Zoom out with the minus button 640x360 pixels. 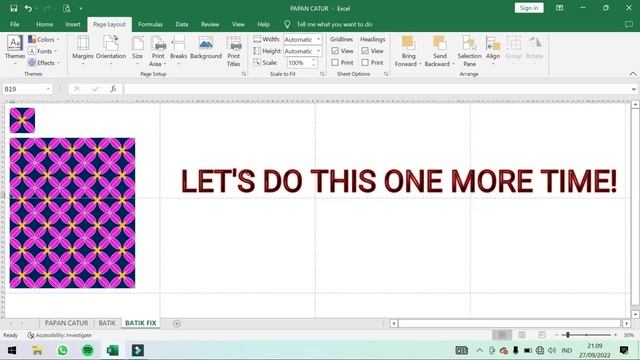[x=556, y=335]
